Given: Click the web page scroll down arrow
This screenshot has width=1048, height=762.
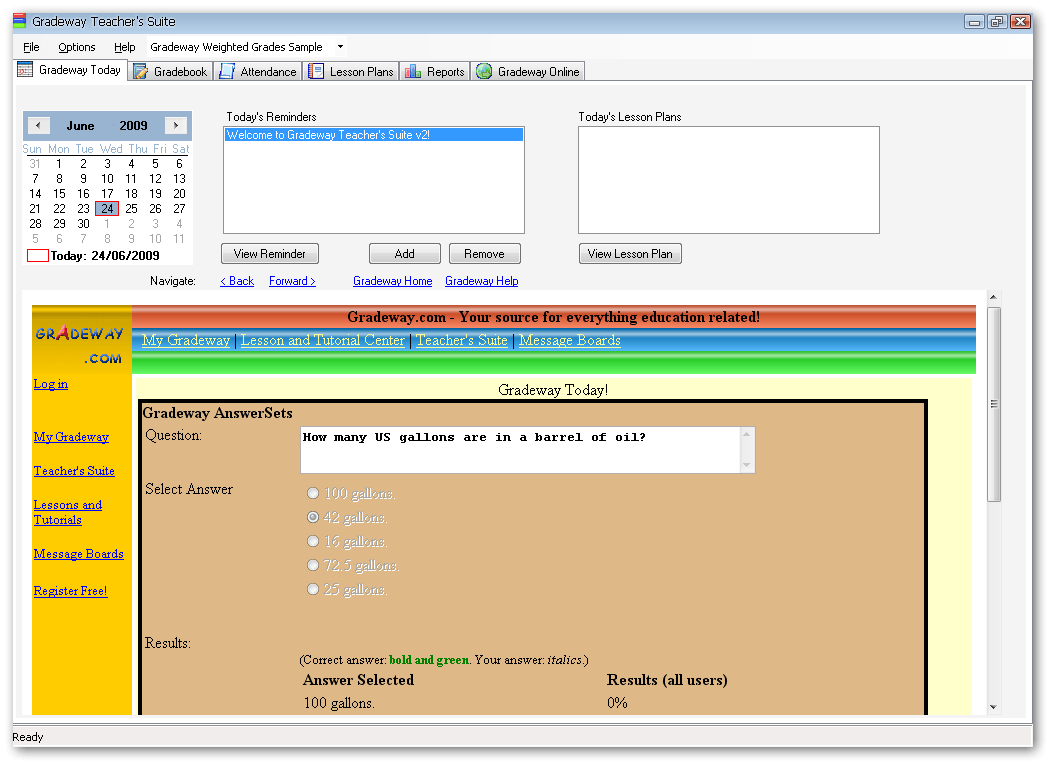Looking at the screenshot, I should click(x=993, y=707).
